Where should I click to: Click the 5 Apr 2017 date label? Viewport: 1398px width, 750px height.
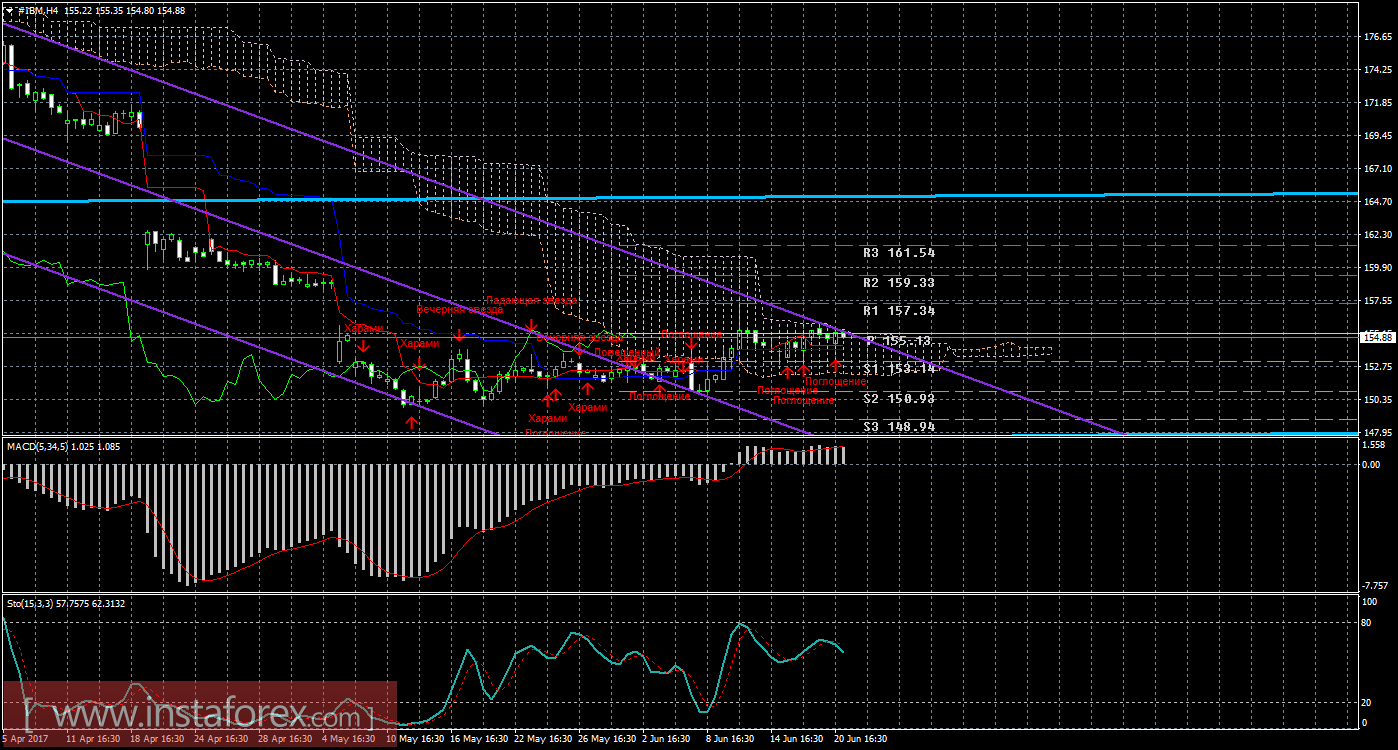point(25,739)
